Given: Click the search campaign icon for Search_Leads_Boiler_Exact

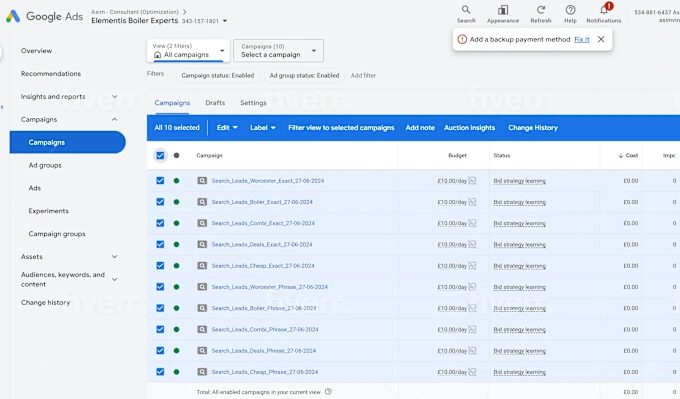Looking at the screenshot, I should [x=202, y=202].
